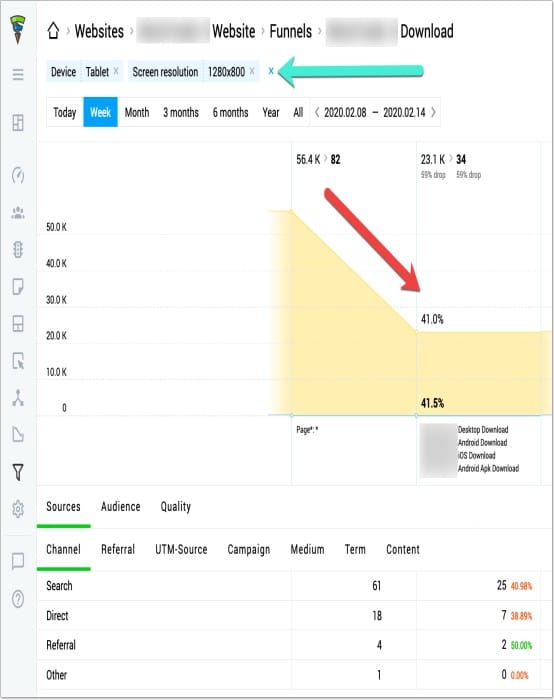Open the help question mark icon

point(18,599)
